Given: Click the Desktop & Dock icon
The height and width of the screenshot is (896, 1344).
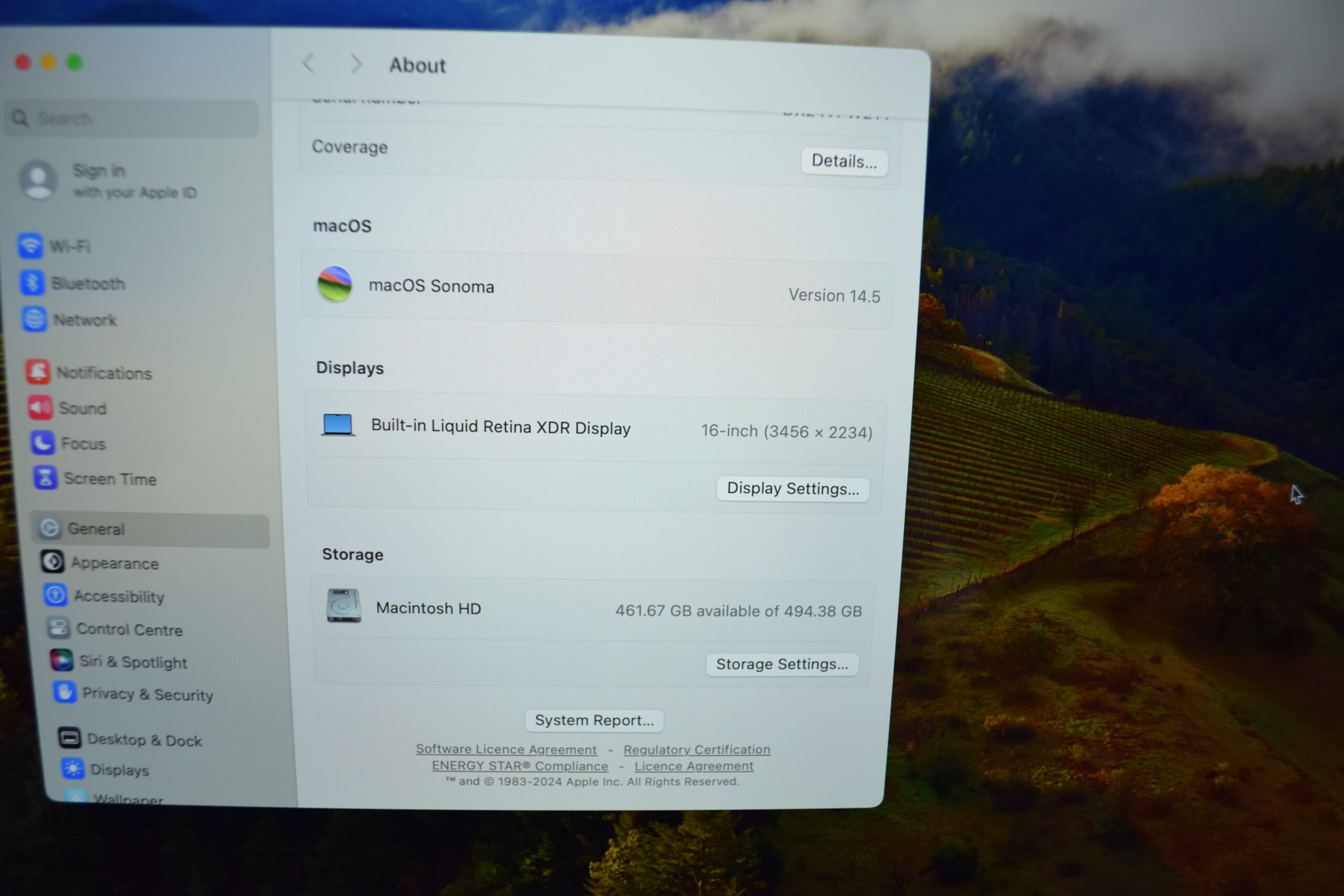Looking at the screenshot, I should click(70, 737).
